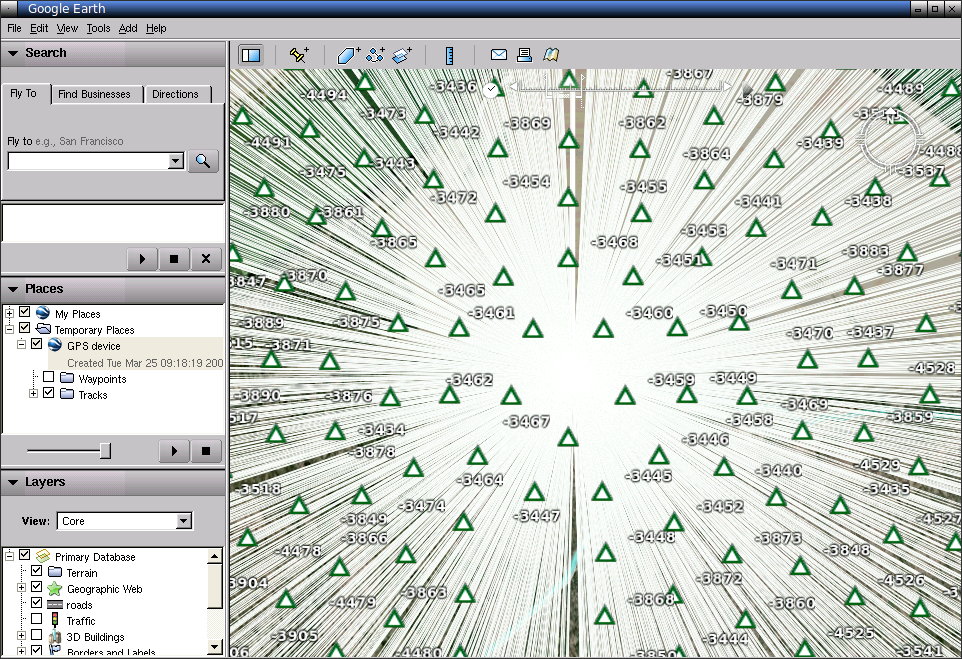Expand the Tracks tree node
The image size is (962, 659).
(x=34, y=394)
